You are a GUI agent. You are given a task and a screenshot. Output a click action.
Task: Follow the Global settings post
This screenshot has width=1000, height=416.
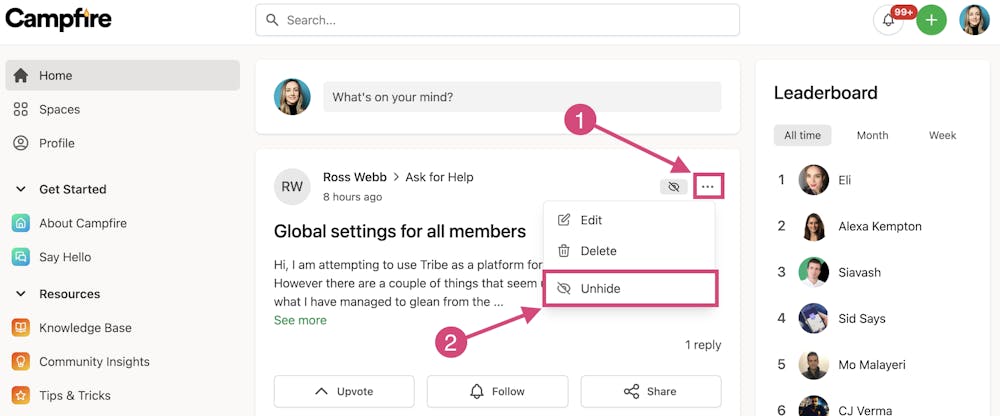pyautogui.click(x=497, y=391)
